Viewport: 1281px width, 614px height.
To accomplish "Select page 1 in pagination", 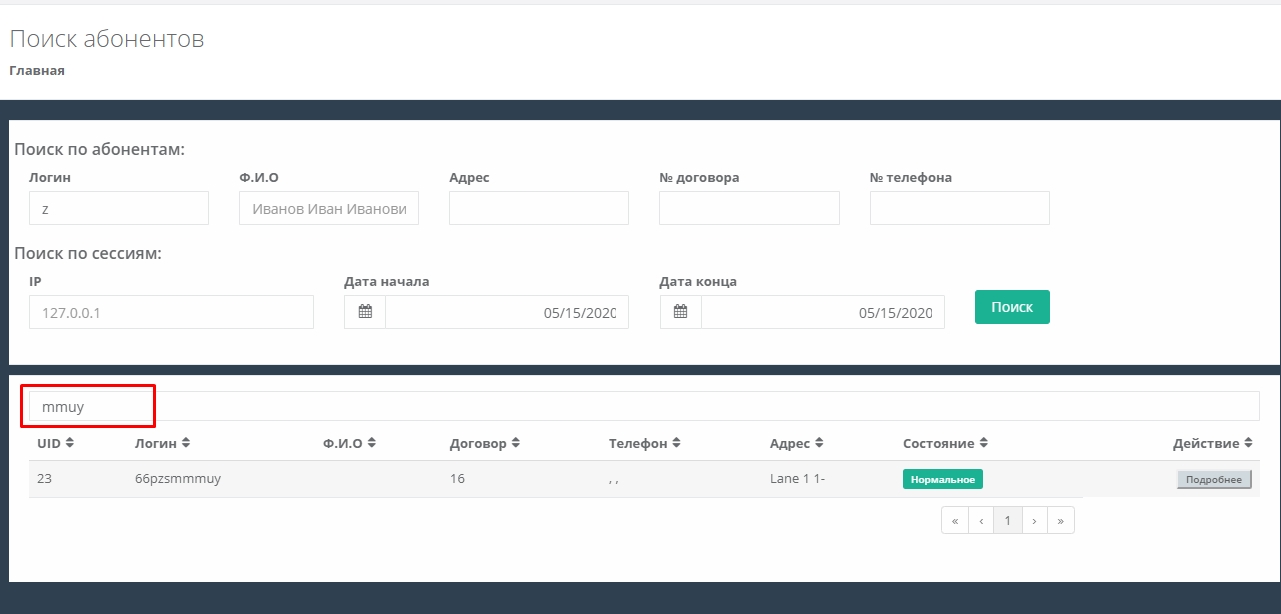I will [1008, 521].
